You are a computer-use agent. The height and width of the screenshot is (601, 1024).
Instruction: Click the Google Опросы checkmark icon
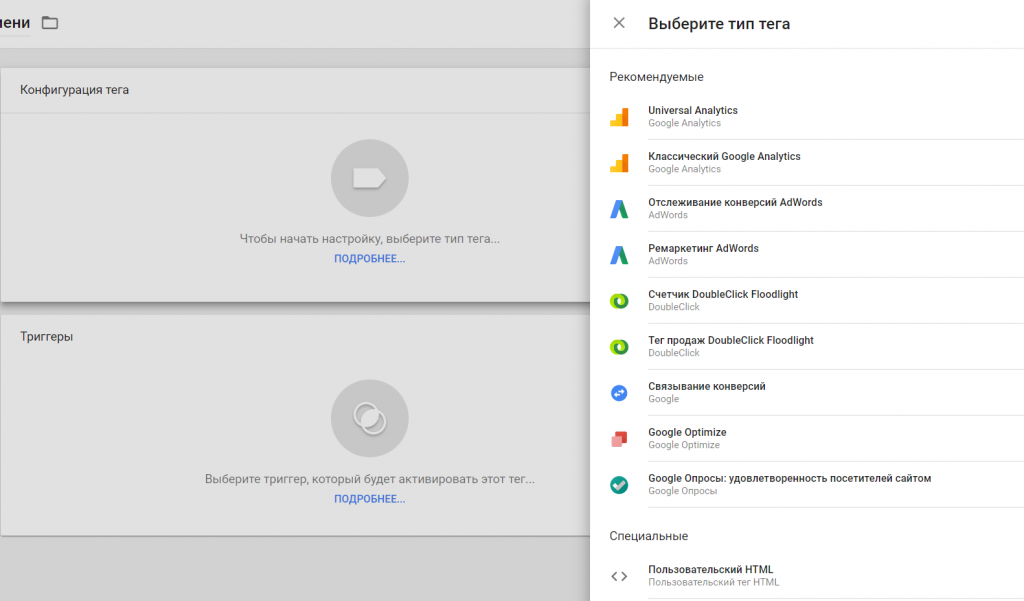[619, 485]
